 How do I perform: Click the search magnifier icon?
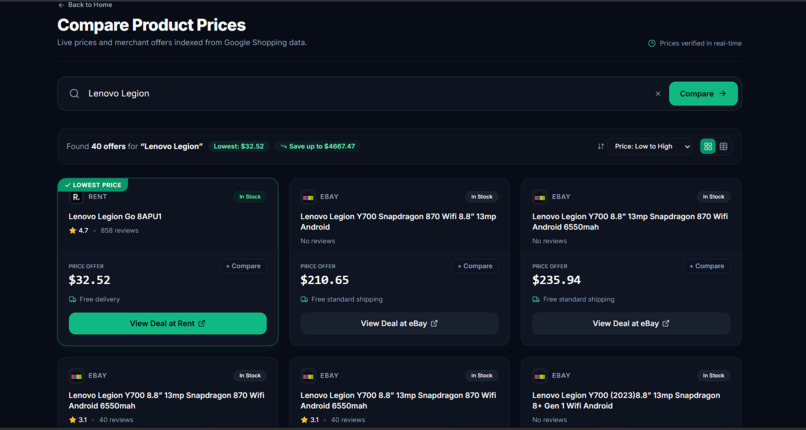[x=75, y=94]
